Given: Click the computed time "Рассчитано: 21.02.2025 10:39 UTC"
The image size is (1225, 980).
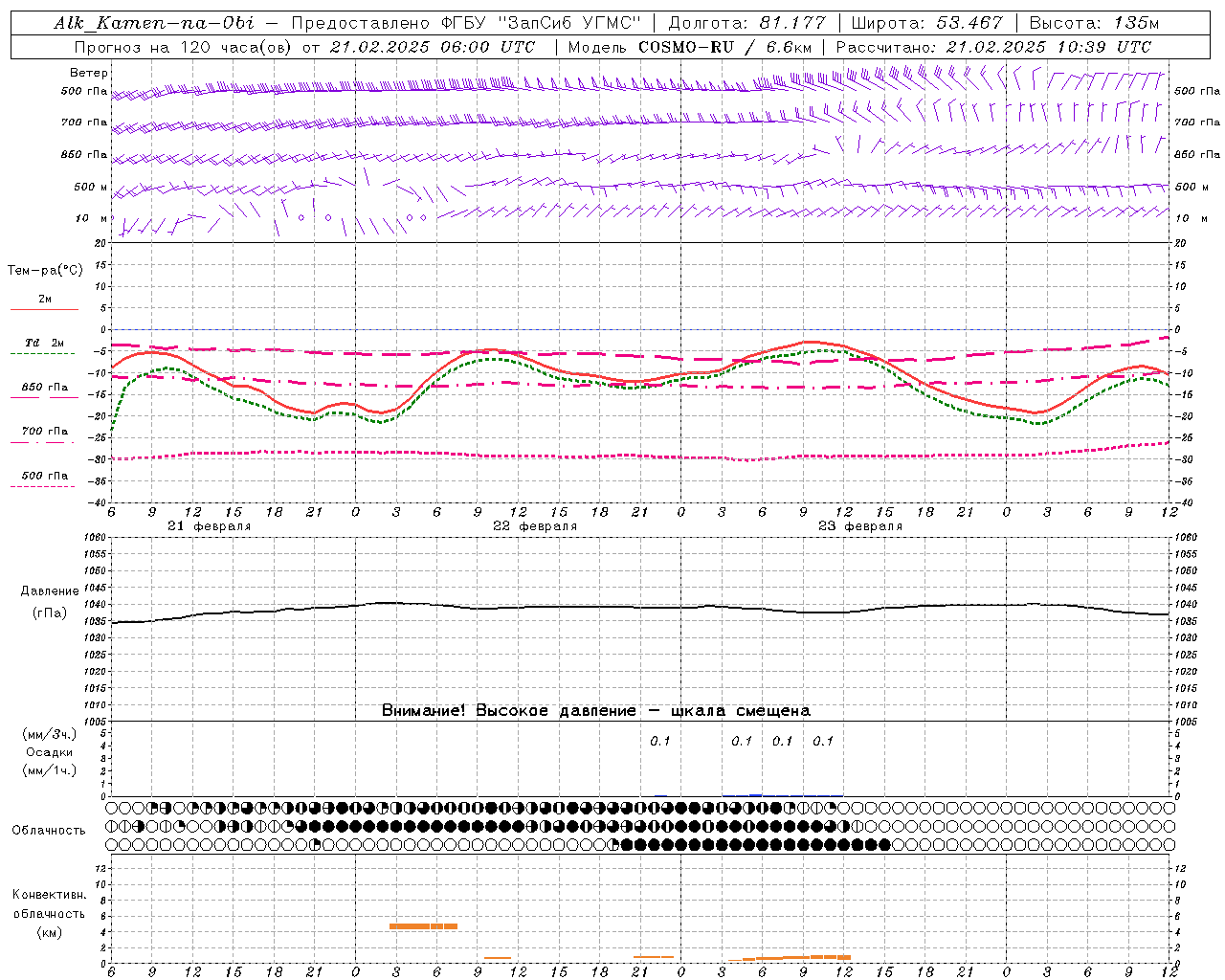Looking at the screenshot, I should 993,47.
